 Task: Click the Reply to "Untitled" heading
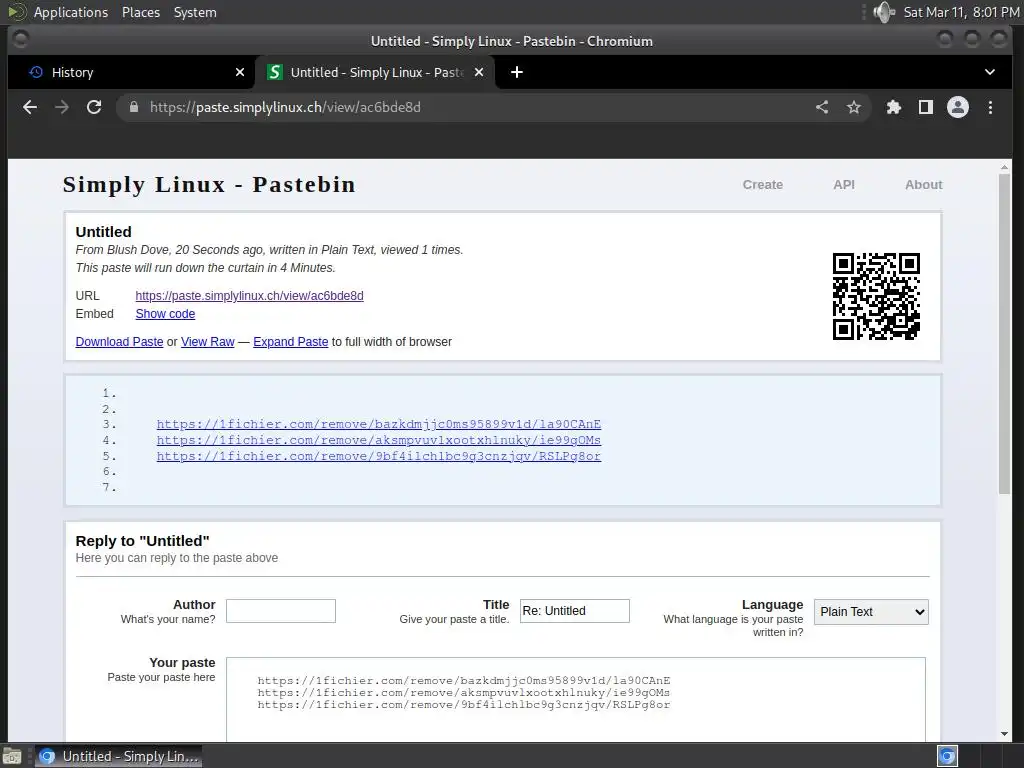point(142,541)
